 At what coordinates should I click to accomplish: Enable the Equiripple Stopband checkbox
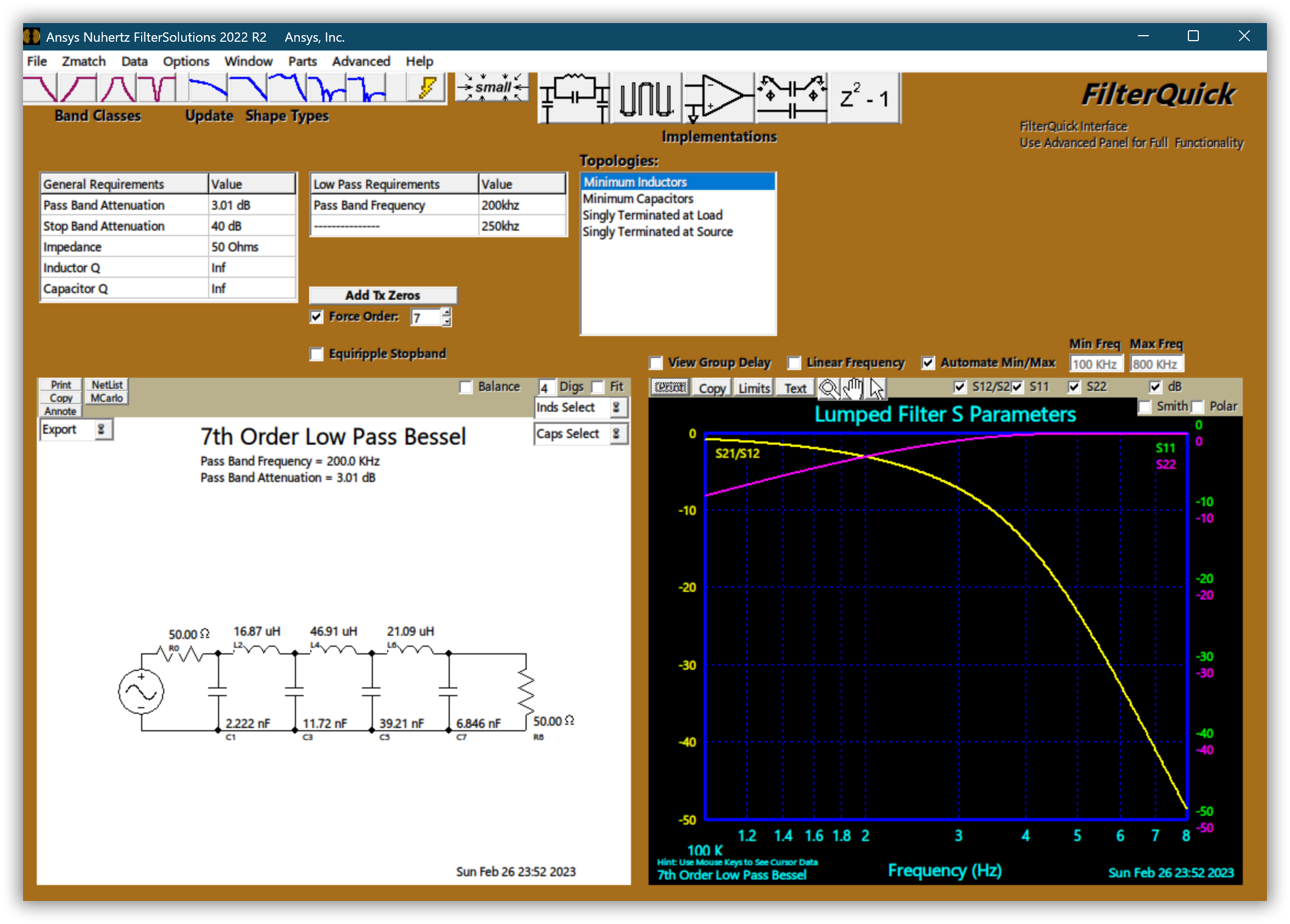[x=316, y=354]
